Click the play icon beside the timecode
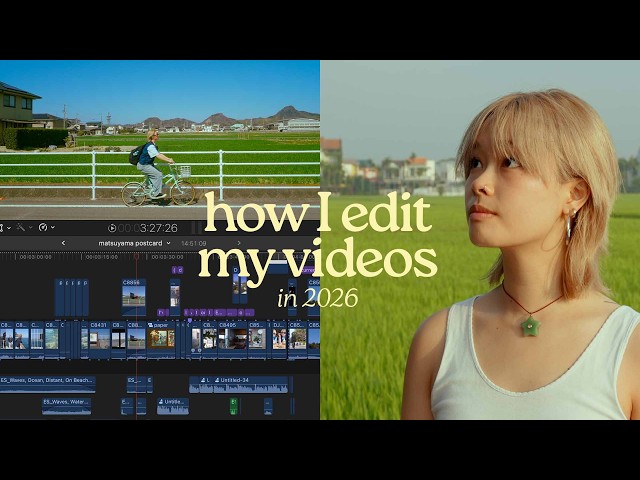Image resolution: width=640 pixels, height=480 pixels. (111, 228)
